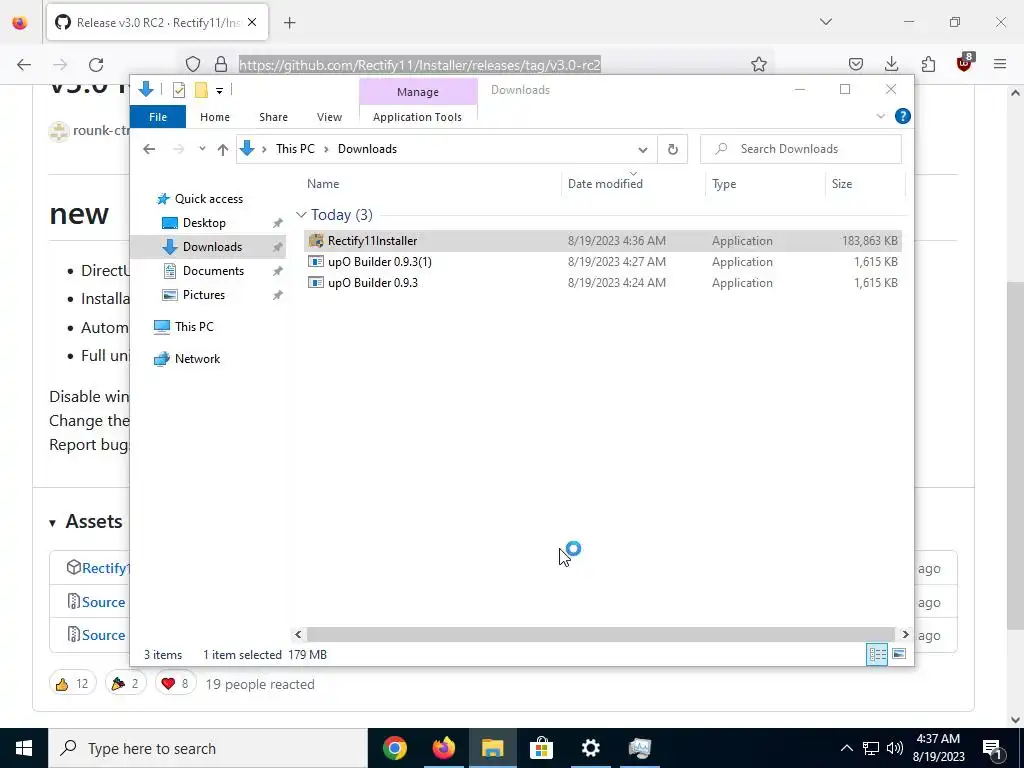This screenshot has width=1024, height=768.
Task: Open Firefox extensions menu
Action: coord(928,64)
